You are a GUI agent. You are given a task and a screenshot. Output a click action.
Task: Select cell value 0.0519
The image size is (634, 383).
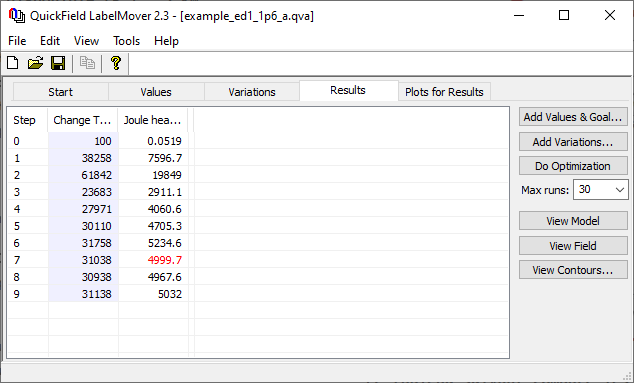(164, 141)
